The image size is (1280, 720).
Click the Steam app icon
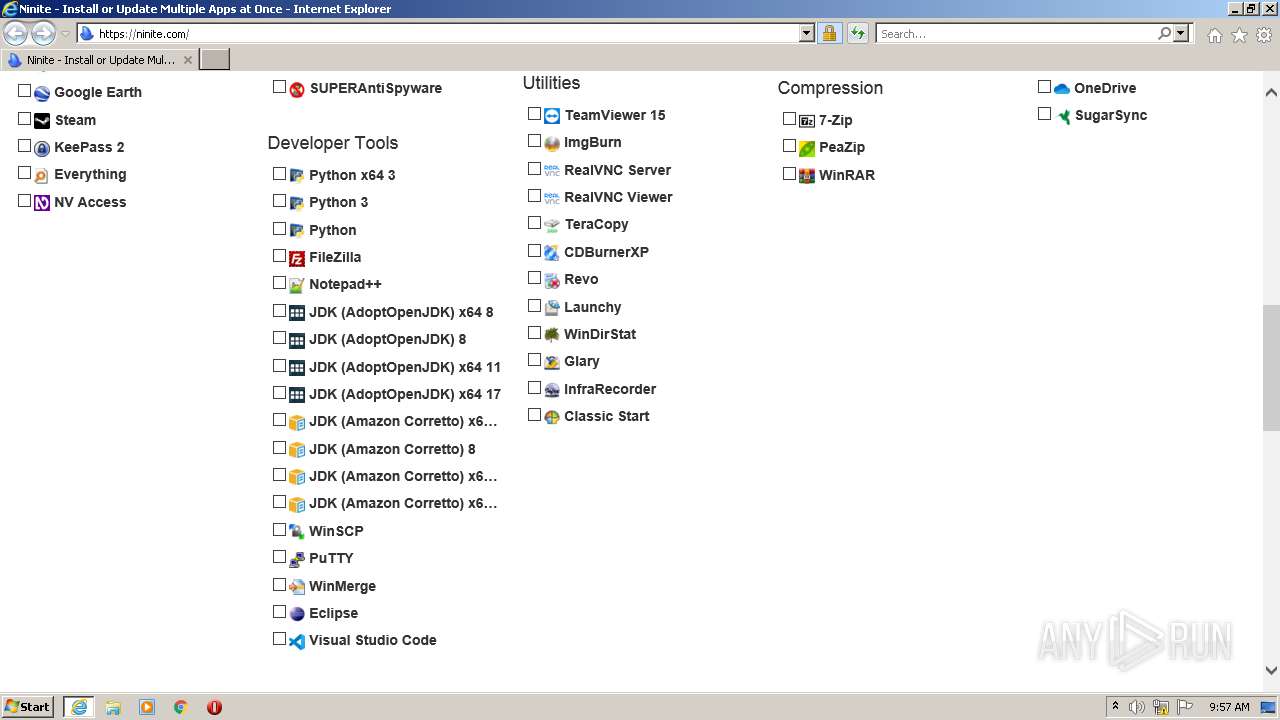coord(42,121)
